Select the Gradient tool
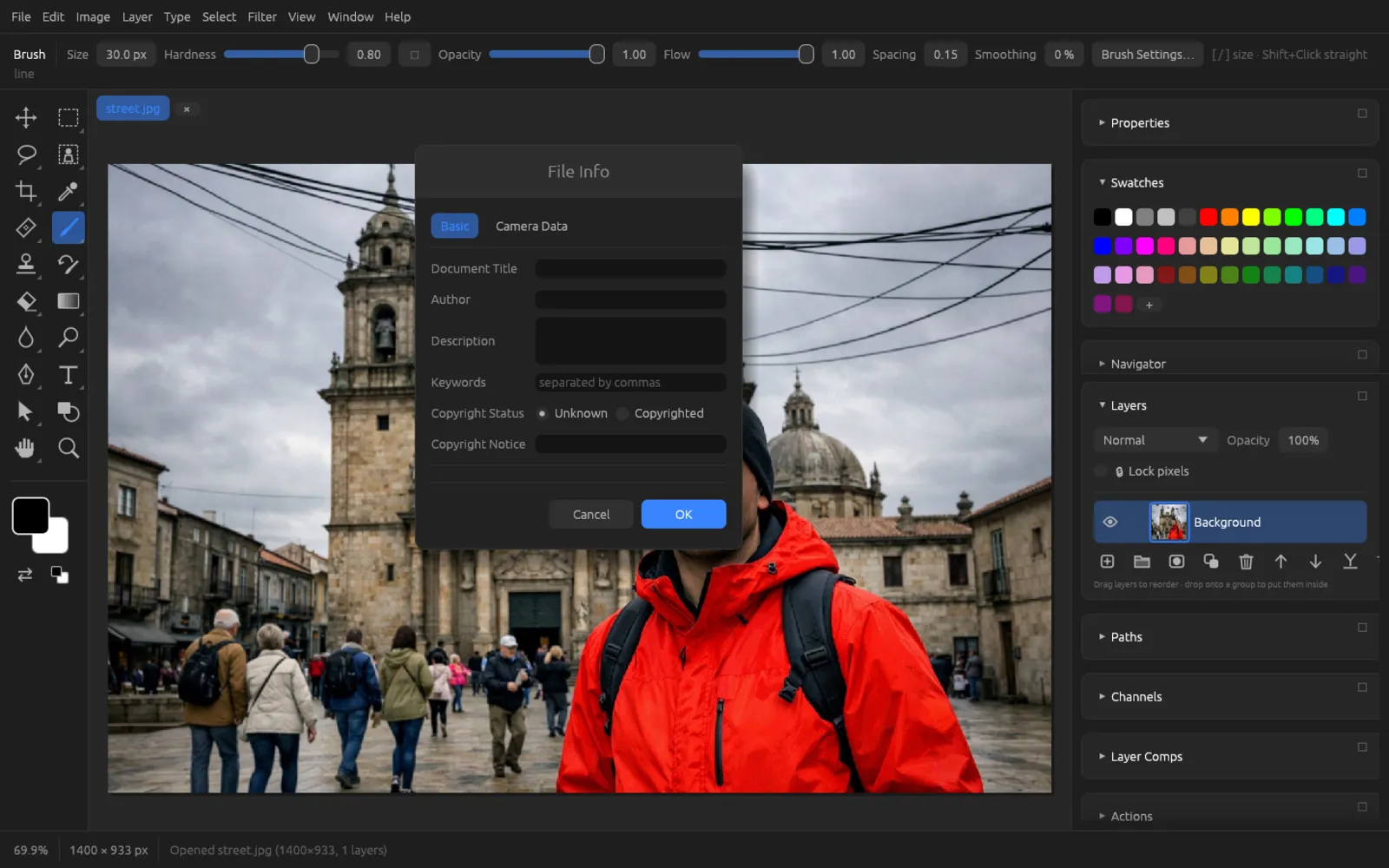1389x868 pixels. (x=69, y=301)
